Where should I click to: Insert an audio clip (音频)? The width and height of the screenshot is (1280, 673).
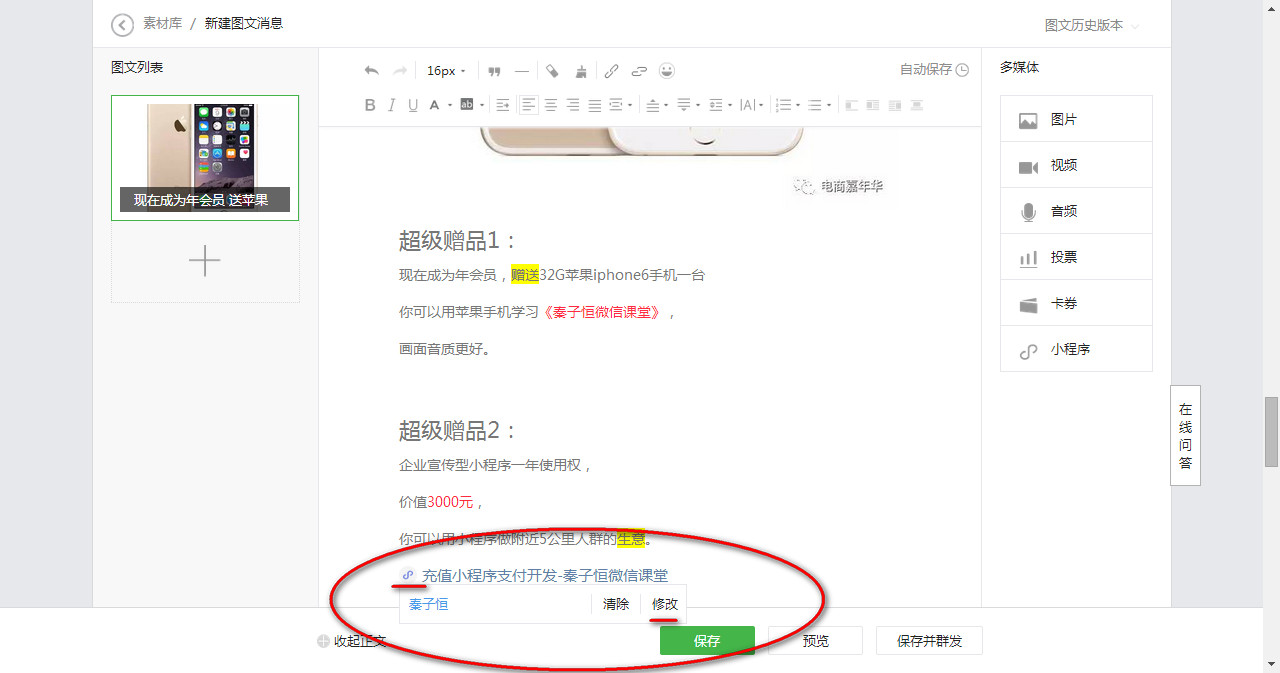[x=1076, y=211]
